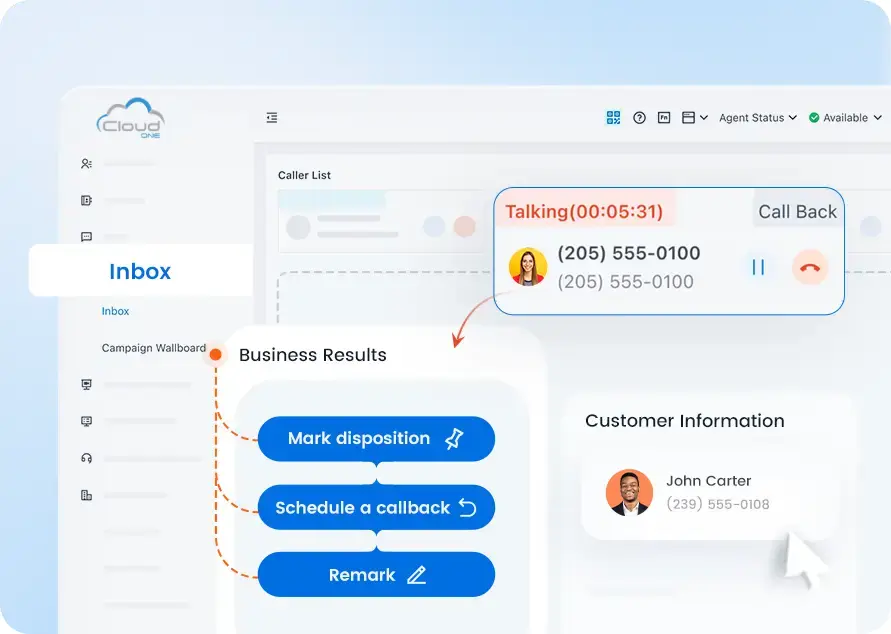The image size is (891, 634).
Task: Click the chat messages icon in the sidebar
Action: tap(86, 237)
